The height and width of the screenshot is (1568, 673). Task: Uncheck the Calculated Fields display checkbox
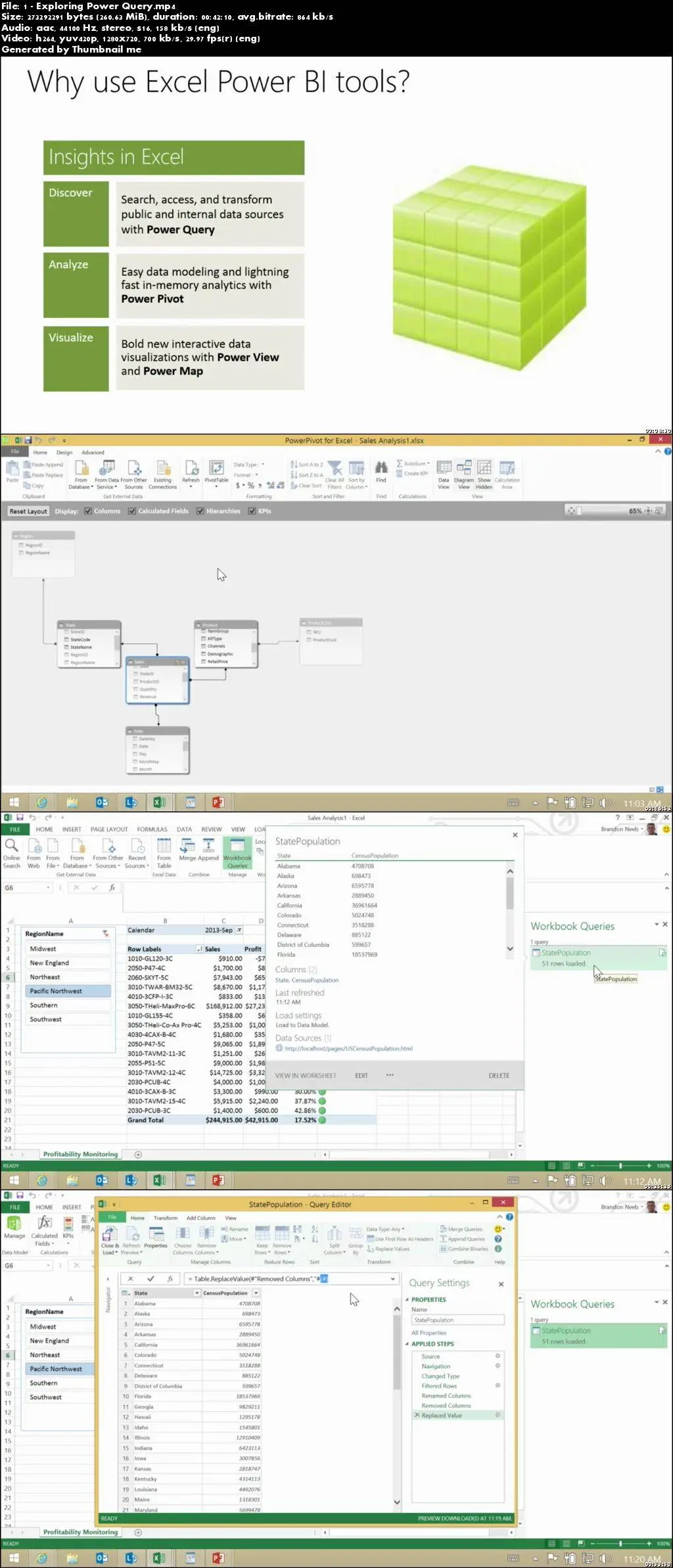(132, 511)
